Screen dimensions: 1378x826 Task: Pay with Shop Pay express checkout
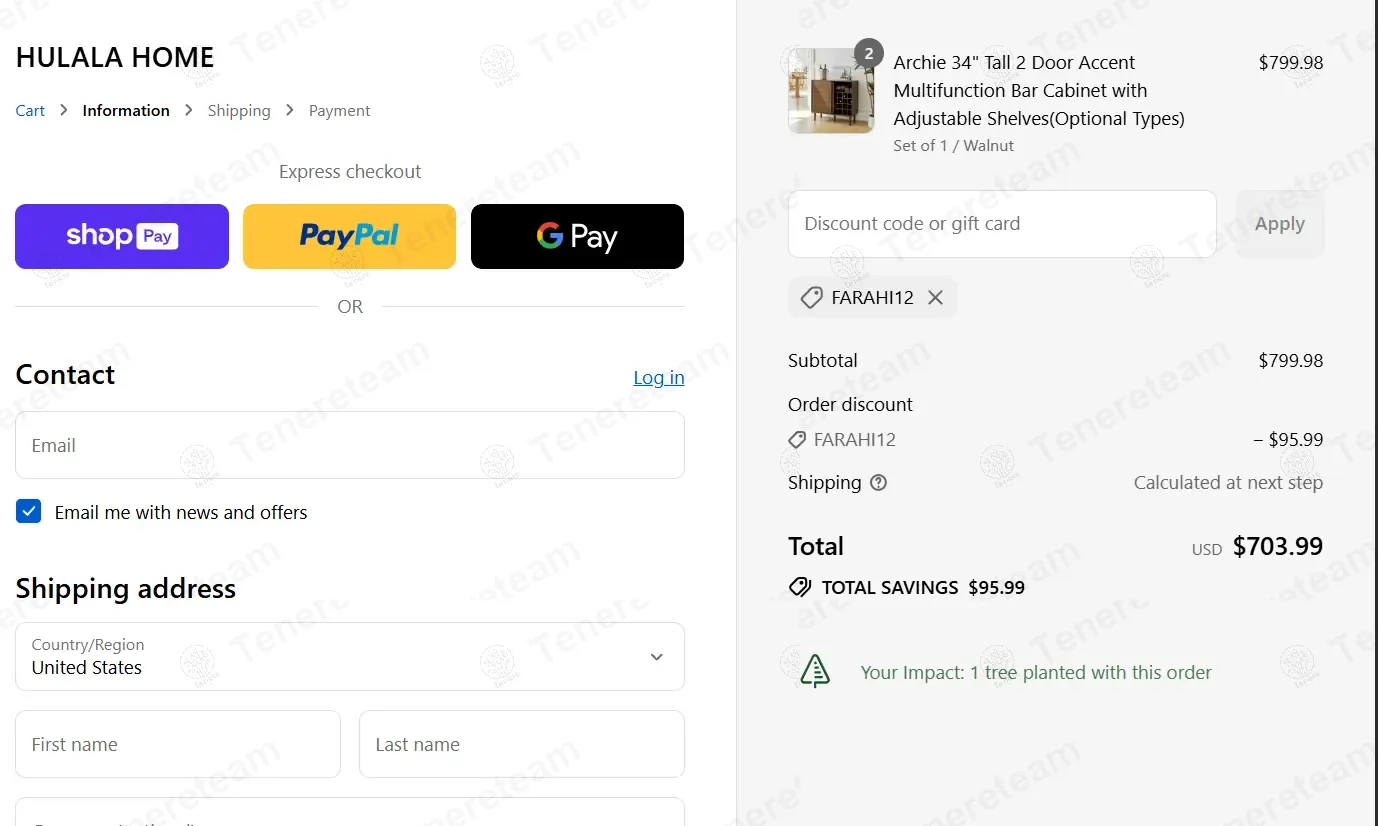(122, 237)
